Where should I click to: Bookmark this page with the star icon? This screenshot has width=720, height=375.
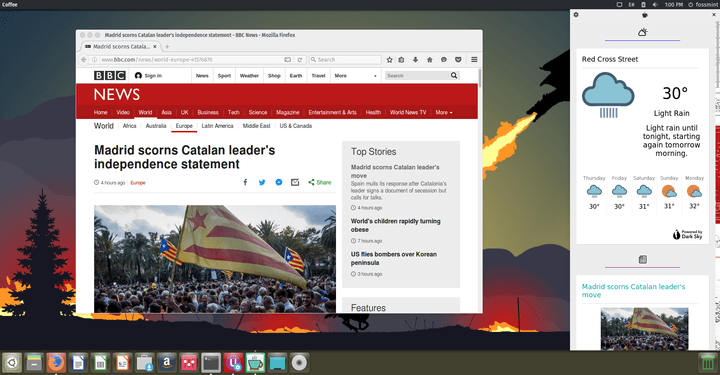(x=389, y=60)
